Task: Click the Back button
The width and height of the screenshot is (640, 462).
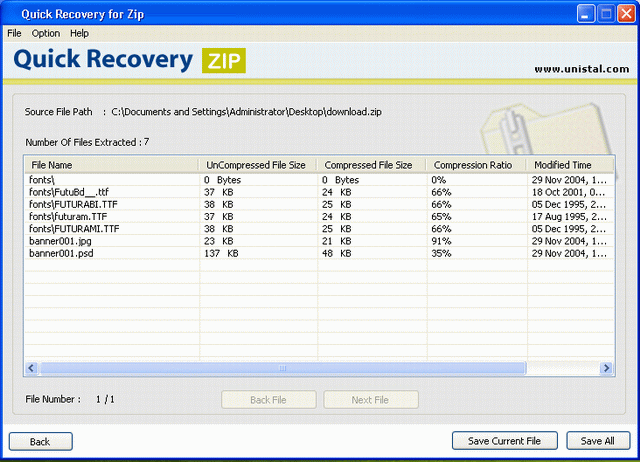Action: [x=40, y=441]
